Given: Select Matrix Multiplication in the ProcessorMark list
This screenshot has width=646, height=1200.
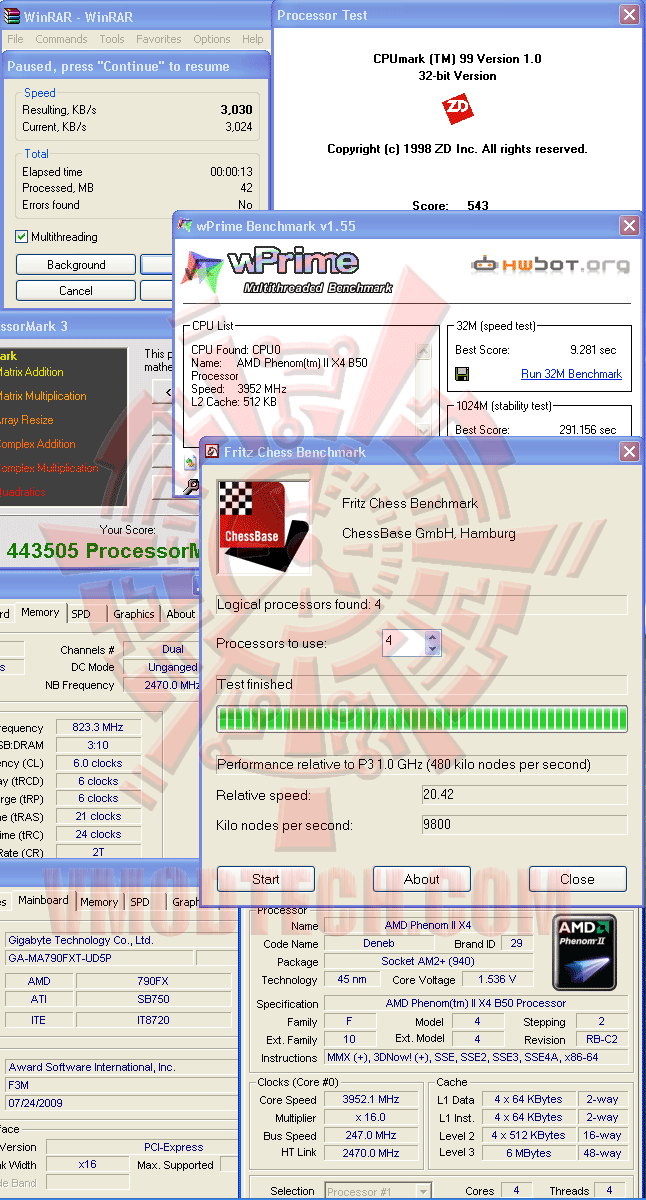Looking at the screenshot, I should pyautogui.click(x=43, y=396).
